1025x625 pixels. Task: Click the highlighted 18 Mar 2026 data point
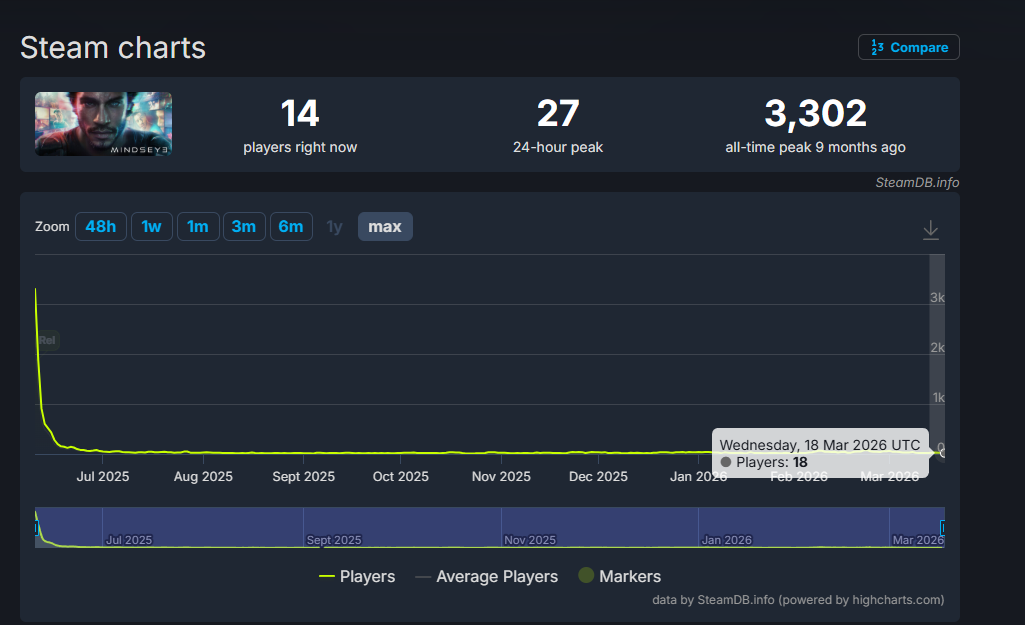(x=941, y=453)
